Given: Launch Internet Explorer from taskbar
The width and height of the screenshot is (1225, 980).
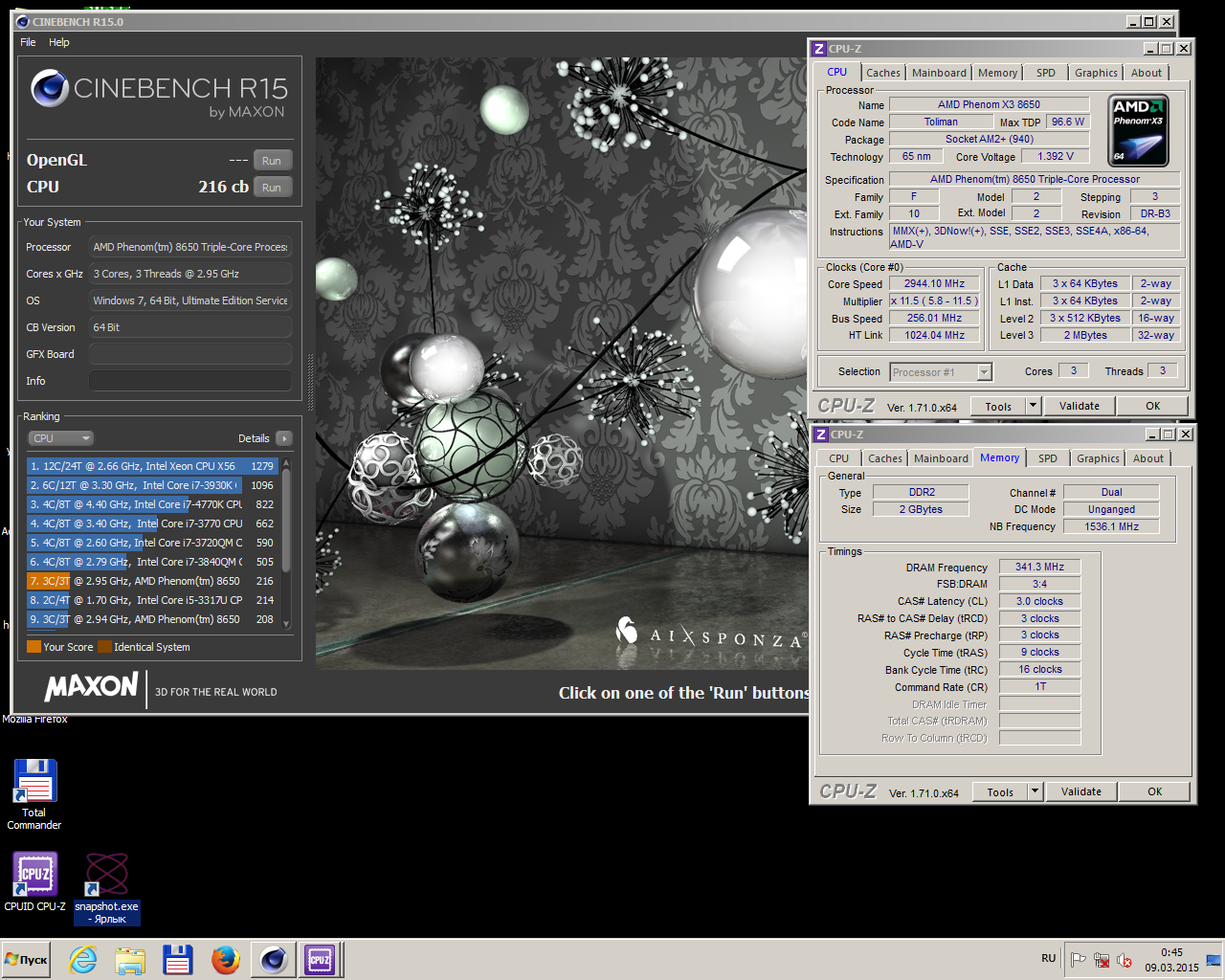Looking at the screenshot, I should tap(83, 960).
